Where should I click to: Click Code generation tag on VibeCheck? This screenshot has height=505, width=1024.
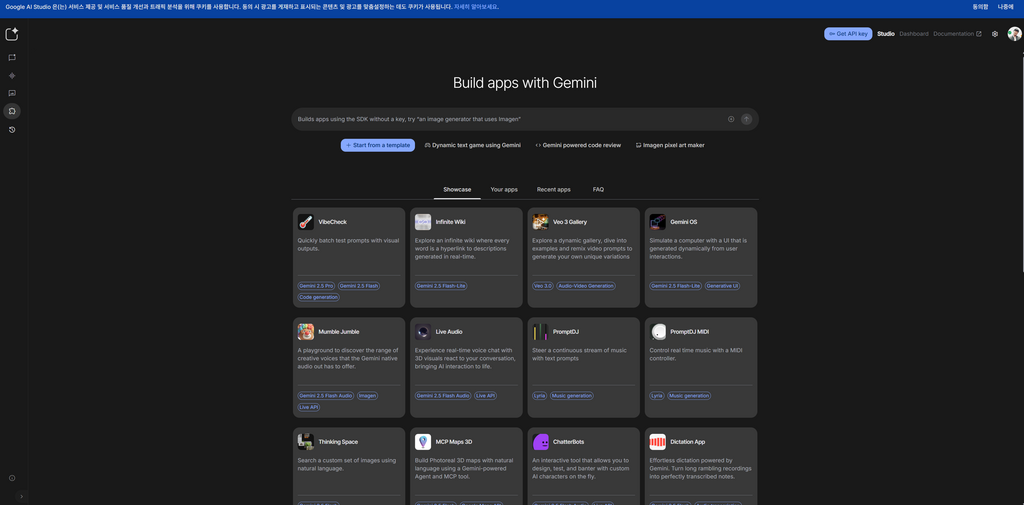click(319, 297)
